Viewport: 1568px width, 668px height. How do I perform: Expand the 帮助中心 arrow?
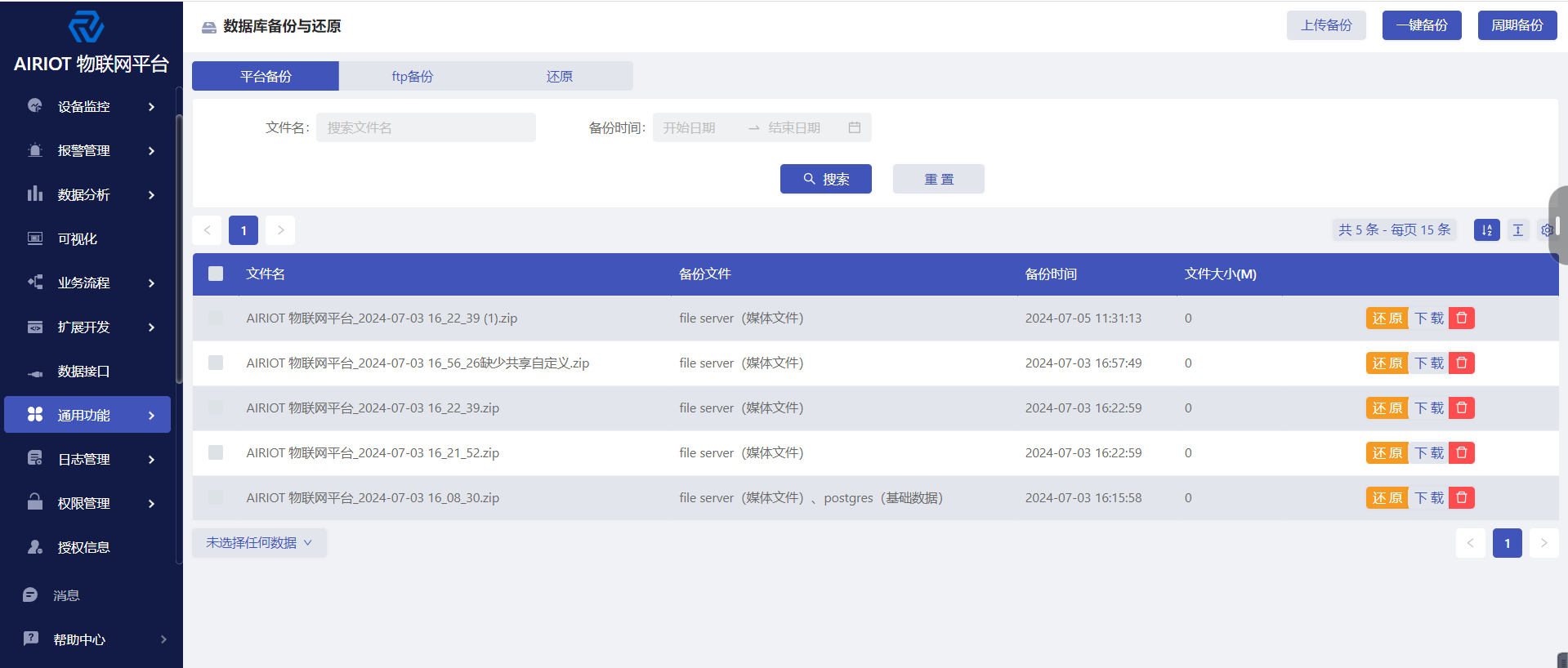click(x=163, y=639)
